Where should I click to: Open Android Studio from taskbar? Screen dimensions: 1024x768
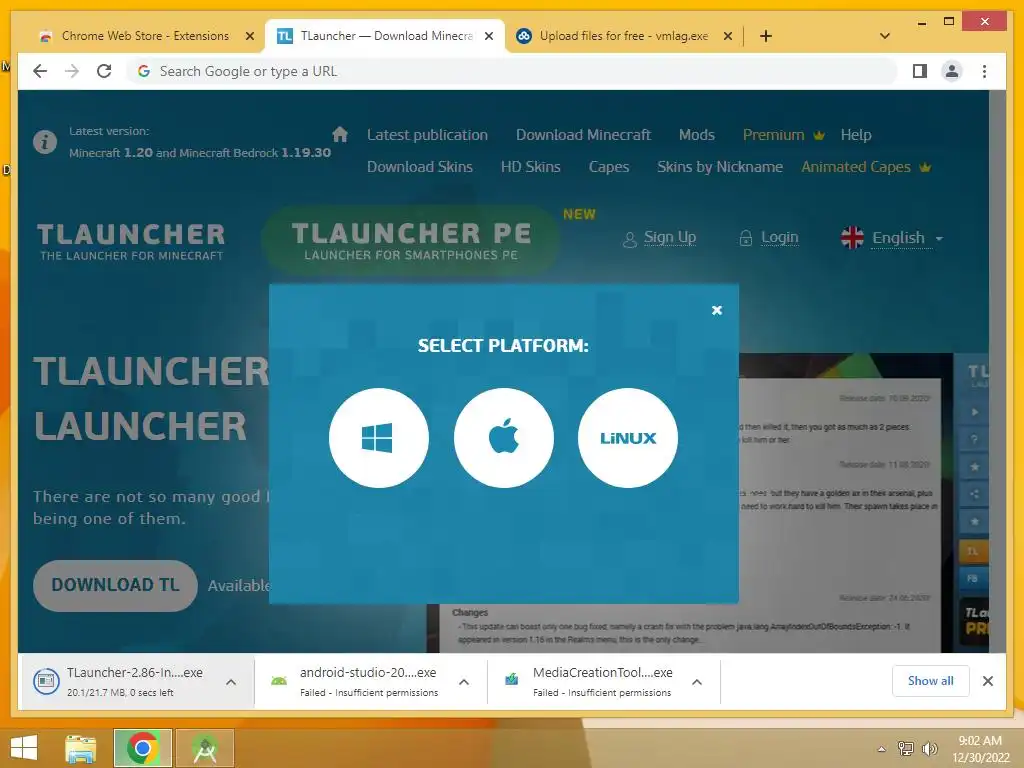point(205,748)
